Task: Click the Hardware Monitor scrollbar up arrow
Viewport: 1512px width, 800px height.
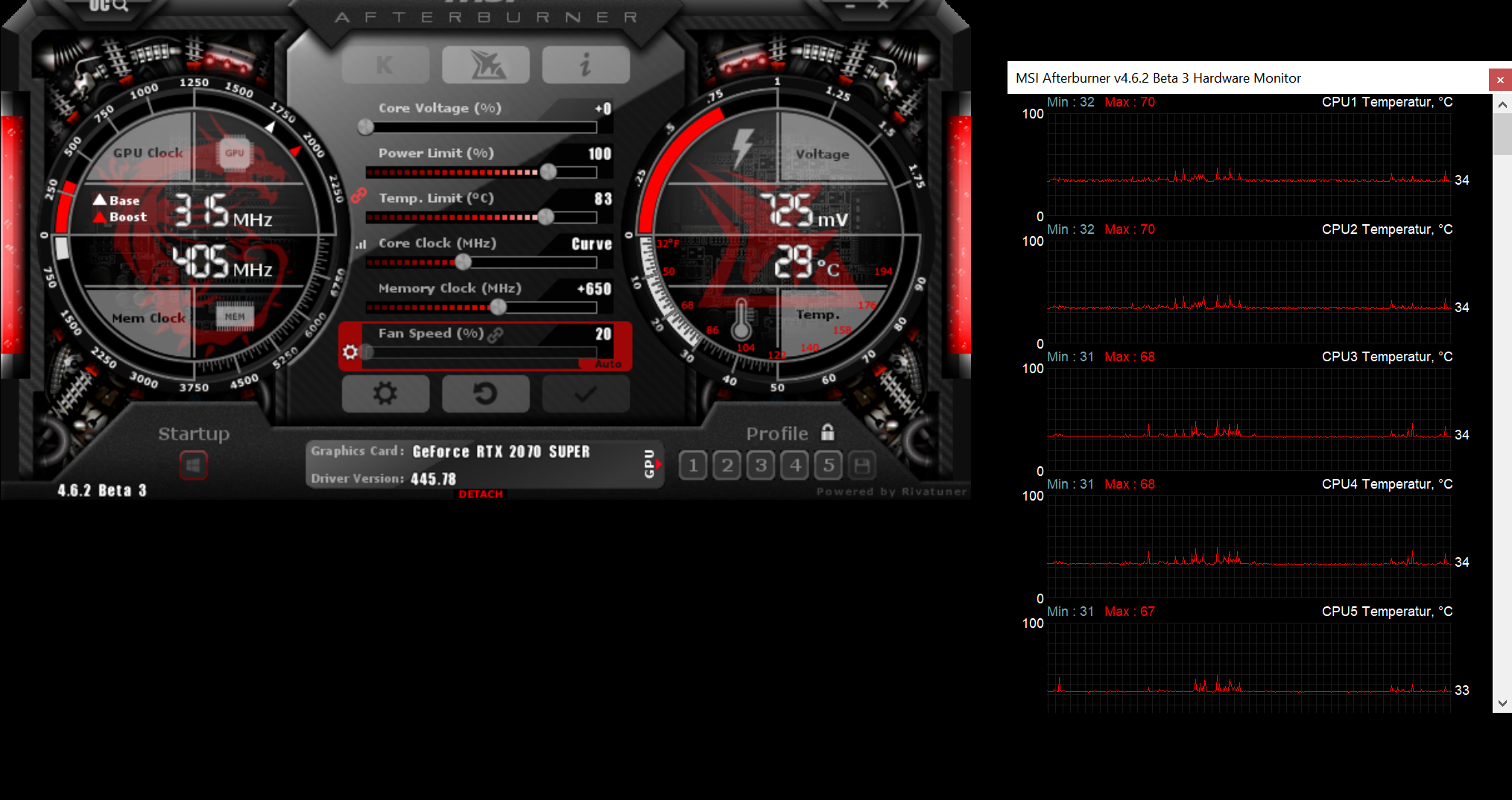Action: click(x=1502, y=104)
